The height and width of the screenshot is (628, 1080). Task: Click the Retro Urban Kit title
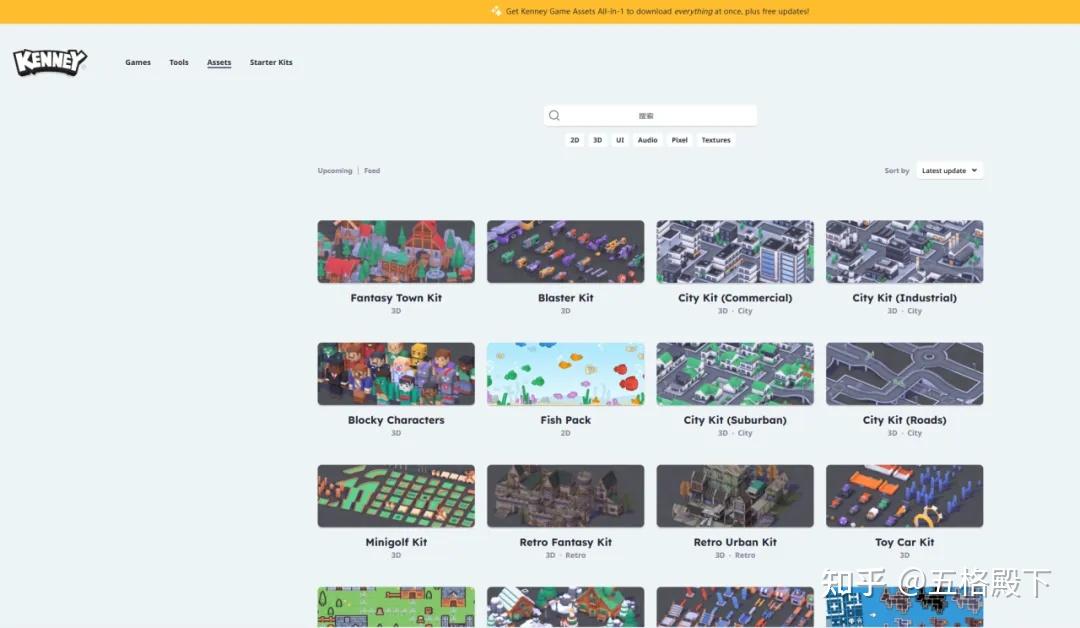pos(735,543)
